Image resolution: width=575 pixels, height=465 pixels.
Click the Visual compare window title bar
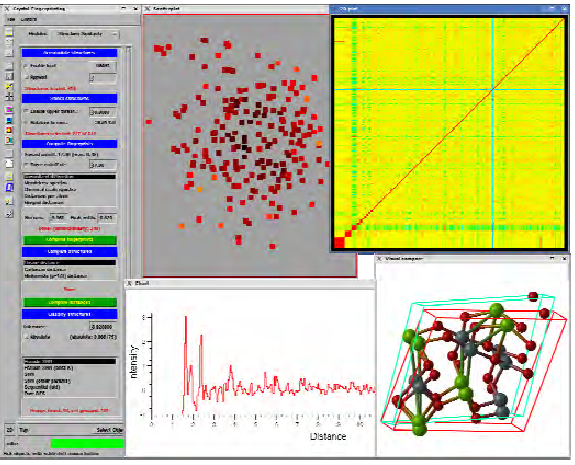point(472,259)
